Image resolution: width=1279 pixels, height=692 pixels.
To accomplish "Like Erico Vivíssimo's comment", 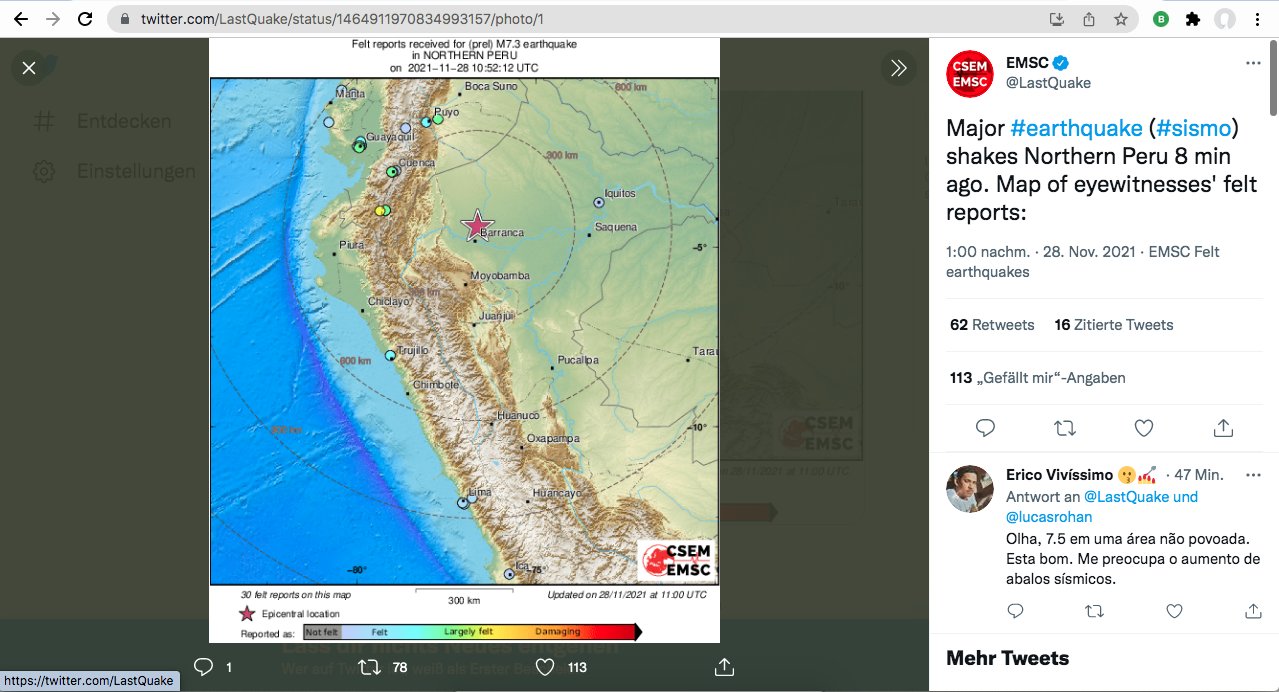I will 1174,611.
